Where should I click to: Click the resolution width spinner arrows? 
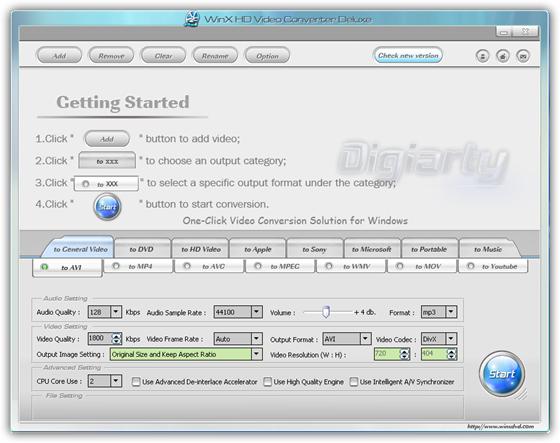click(x=404, y=354)
